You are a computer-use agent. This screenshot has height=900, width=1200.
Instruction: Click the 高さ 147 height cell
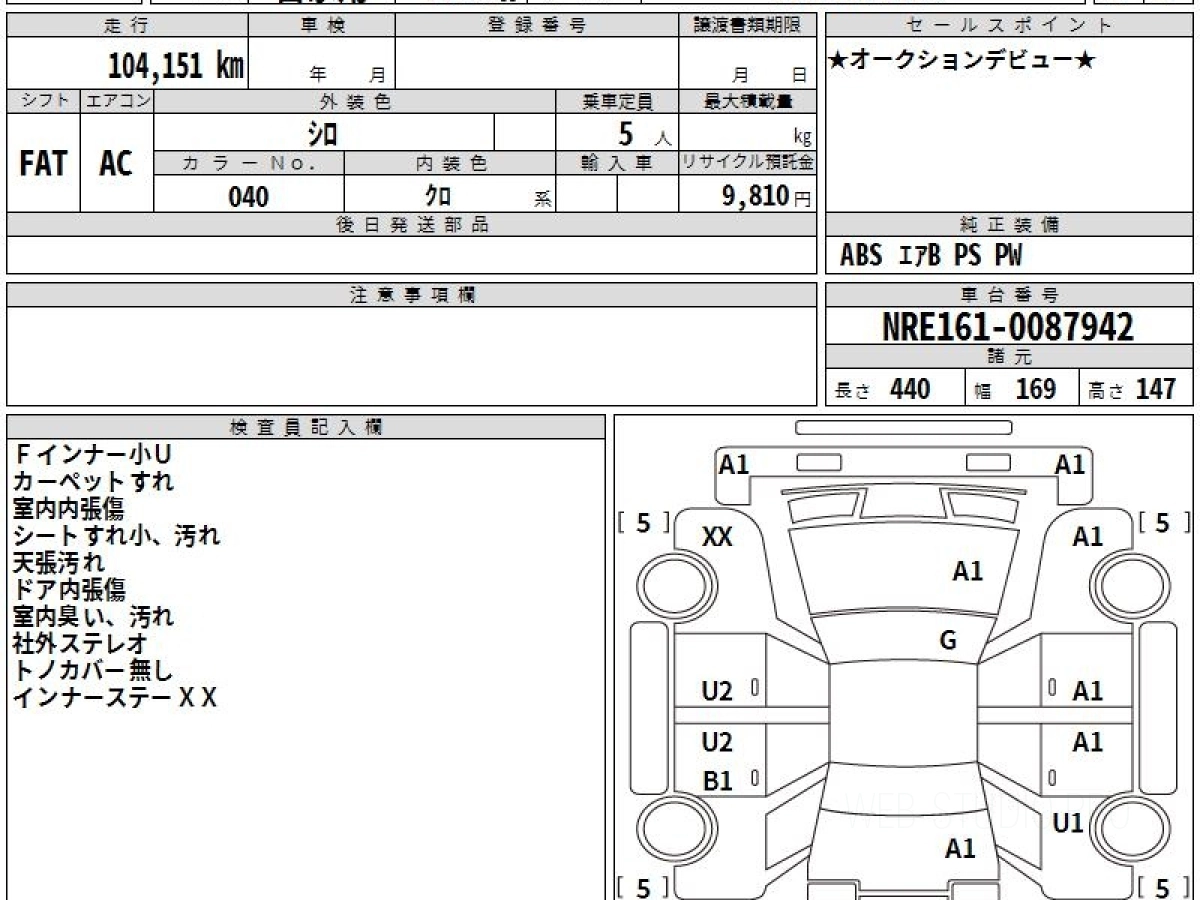point(1136,389)
